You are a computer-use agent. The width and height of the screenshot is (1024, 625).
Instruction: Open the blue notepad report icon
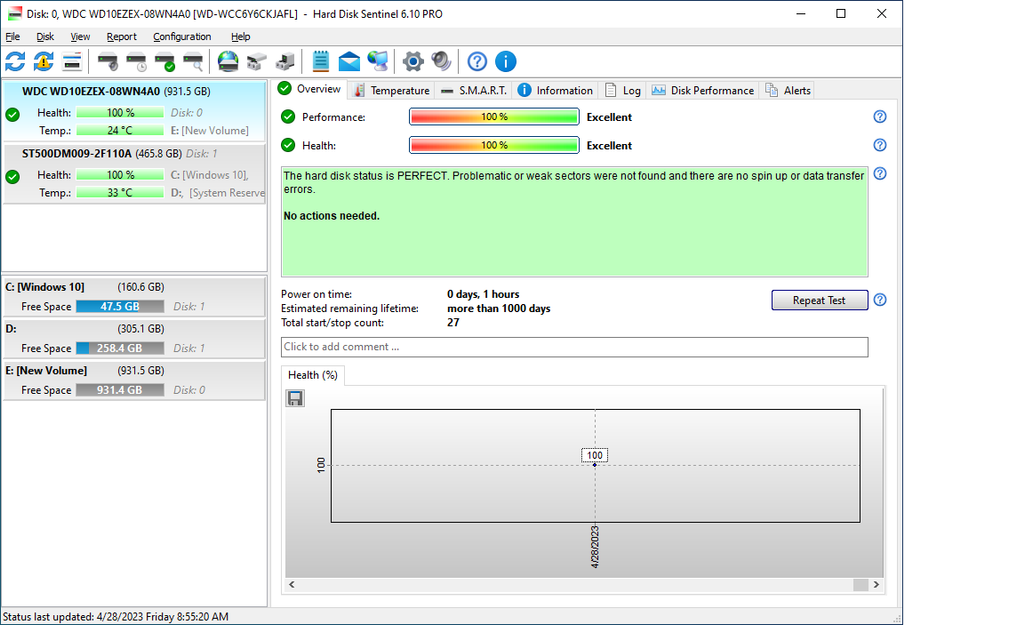tap(321, 61)
